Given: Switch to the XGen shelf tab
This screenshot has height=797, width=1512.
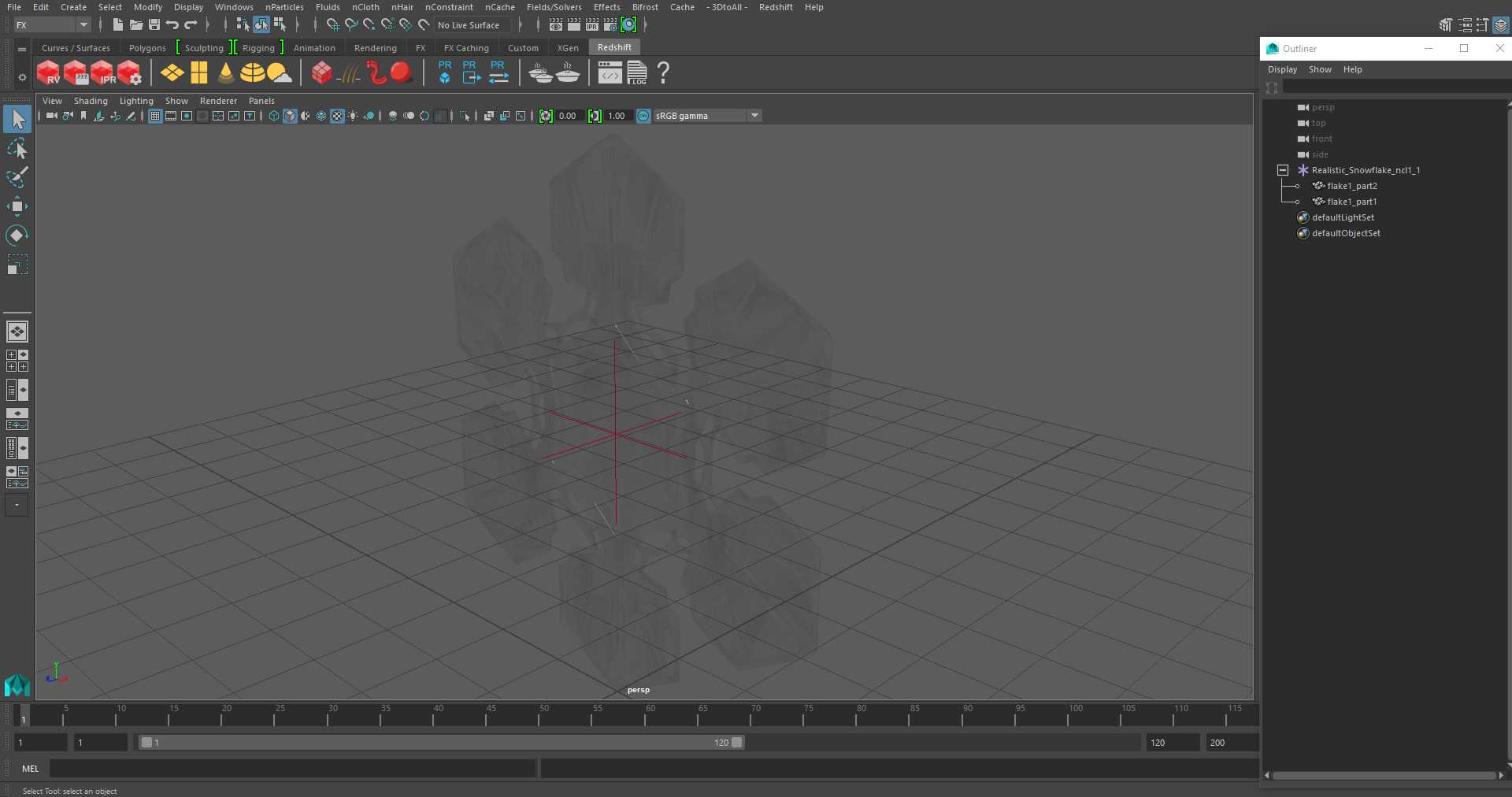Looking at the screenshot, I should [x=568, y=48].
